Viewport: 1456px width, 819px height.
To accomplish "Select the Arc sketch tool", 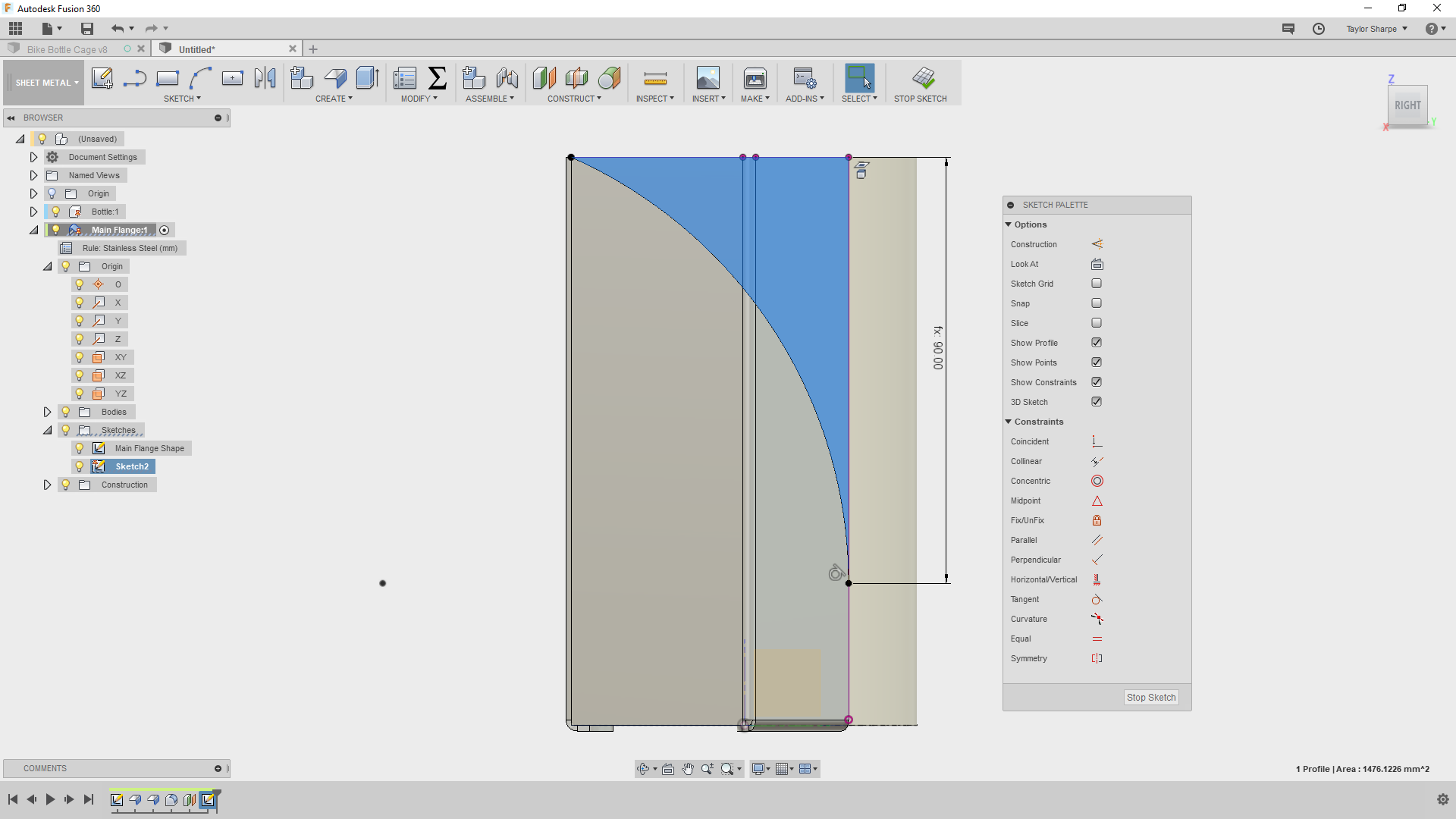I will coord(200,78).
